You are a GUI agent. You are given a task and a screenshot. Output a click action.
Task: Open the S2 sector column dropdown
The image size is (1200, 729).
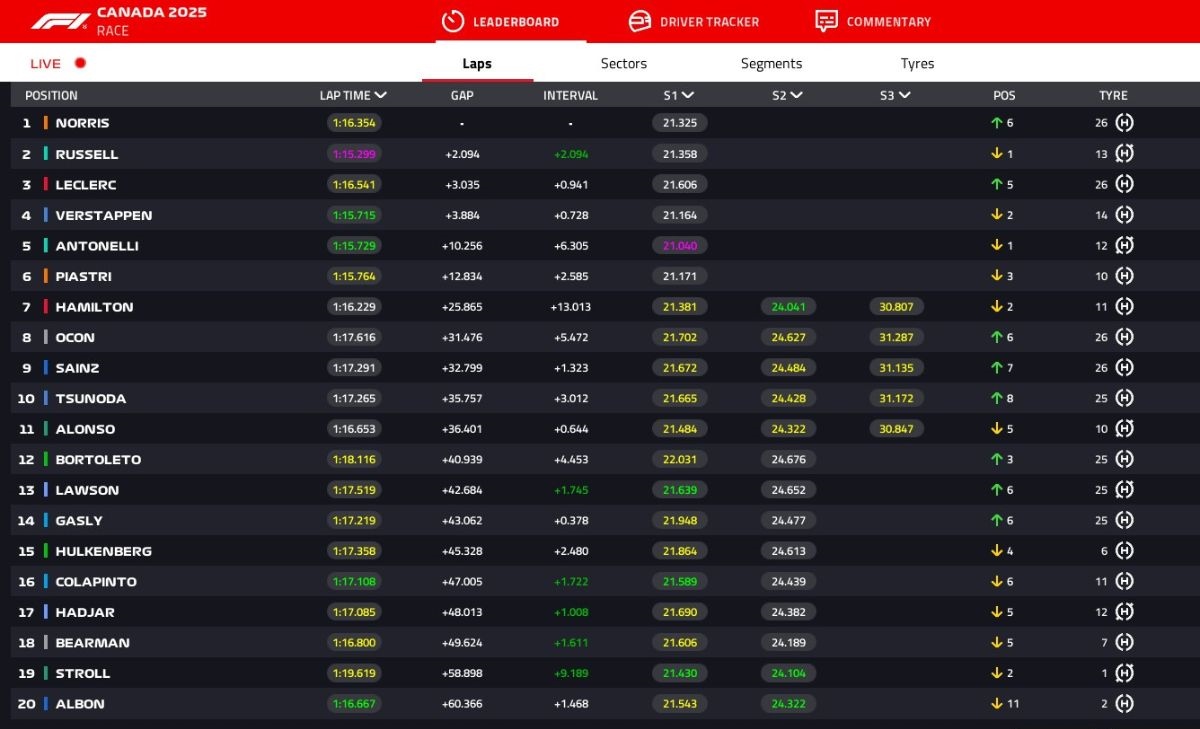point(796,96)
